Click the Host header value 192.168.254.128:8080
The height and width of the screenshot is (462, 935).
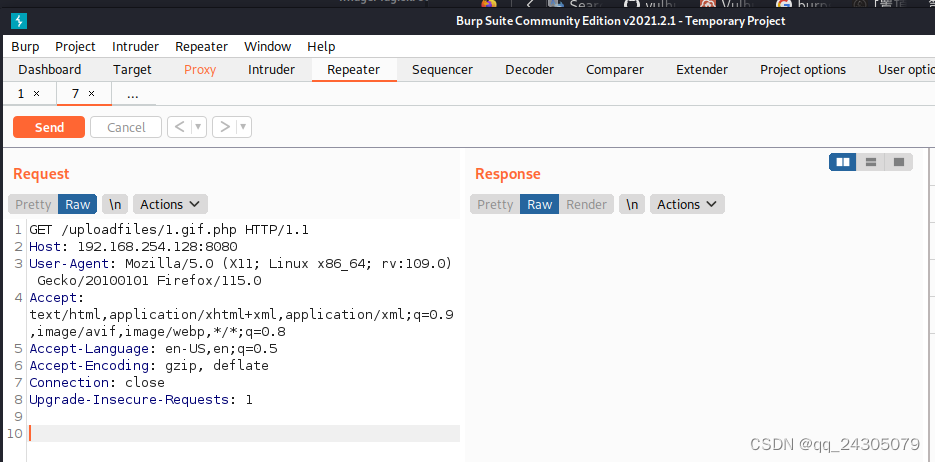pyautogui.click(x=157, y=247)
